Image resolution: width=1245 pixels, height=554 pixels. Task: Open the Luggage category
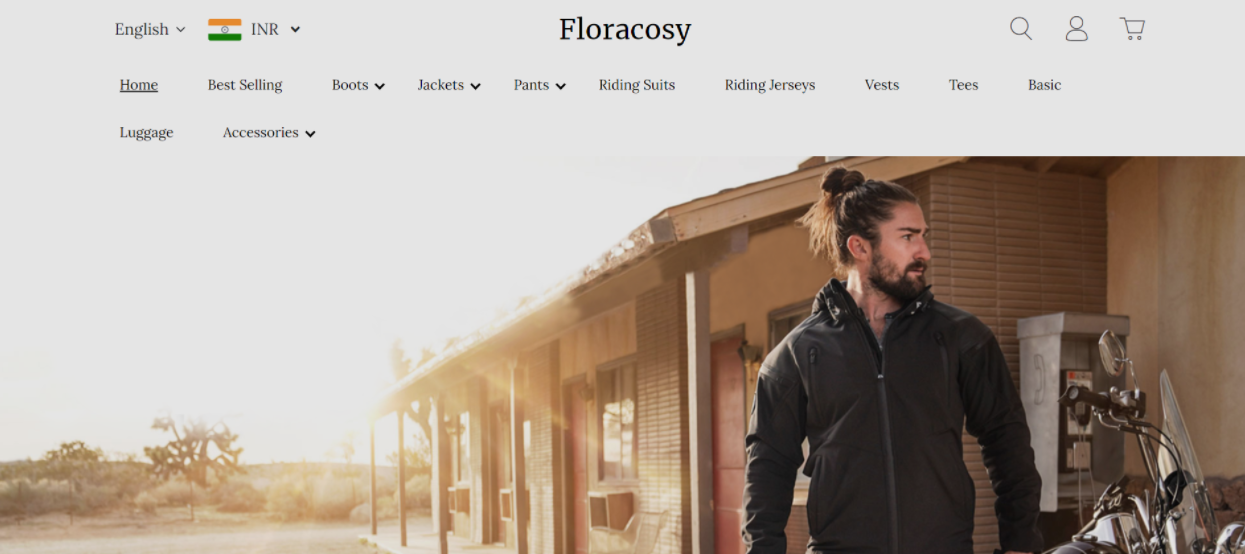click(146, 132)
